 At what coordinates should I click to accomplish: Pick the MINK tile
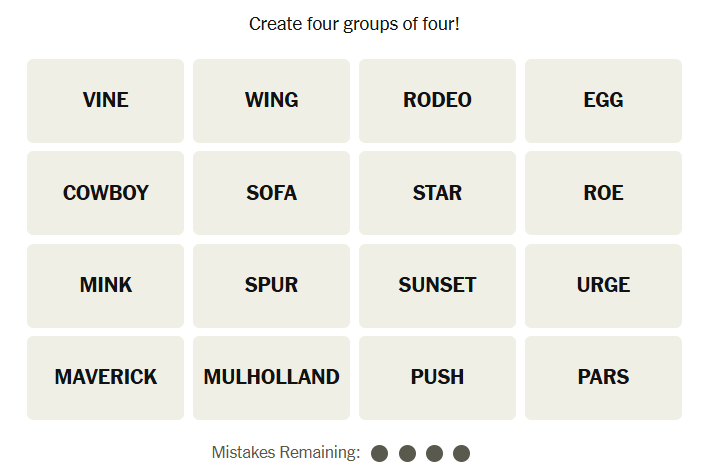[105, 285]
